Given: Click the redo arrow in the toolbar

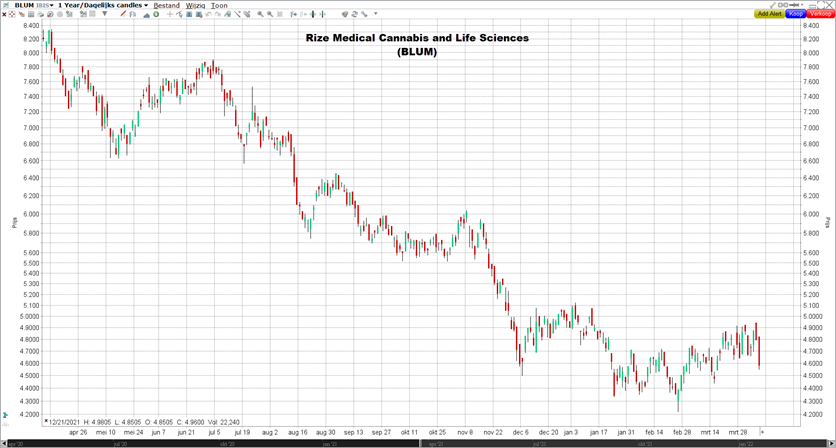Looking at the screenshot, I should tap(218, 14).
